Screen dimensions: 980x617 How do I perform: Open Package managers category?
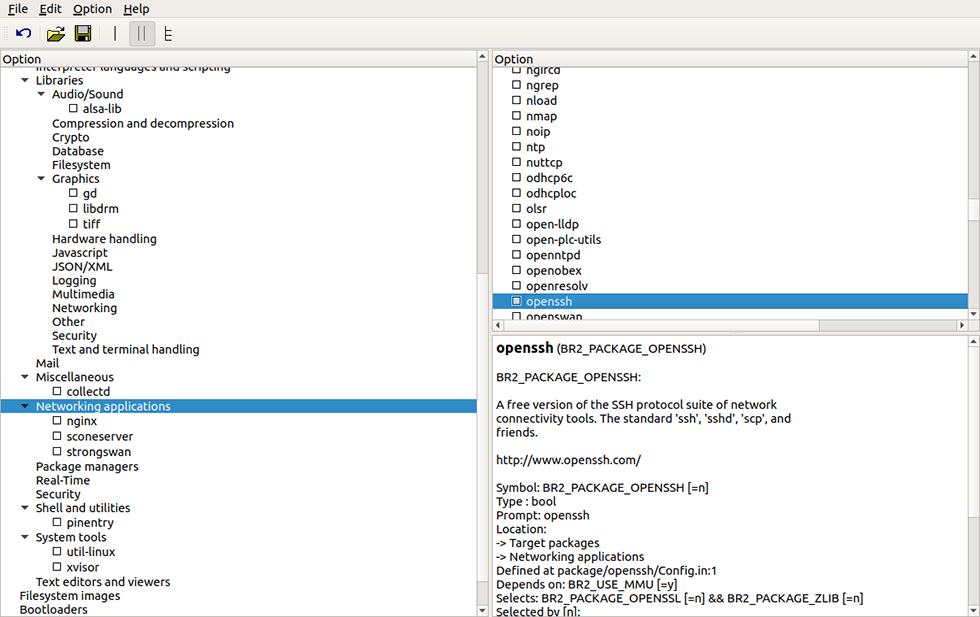(x=88, y=466)
